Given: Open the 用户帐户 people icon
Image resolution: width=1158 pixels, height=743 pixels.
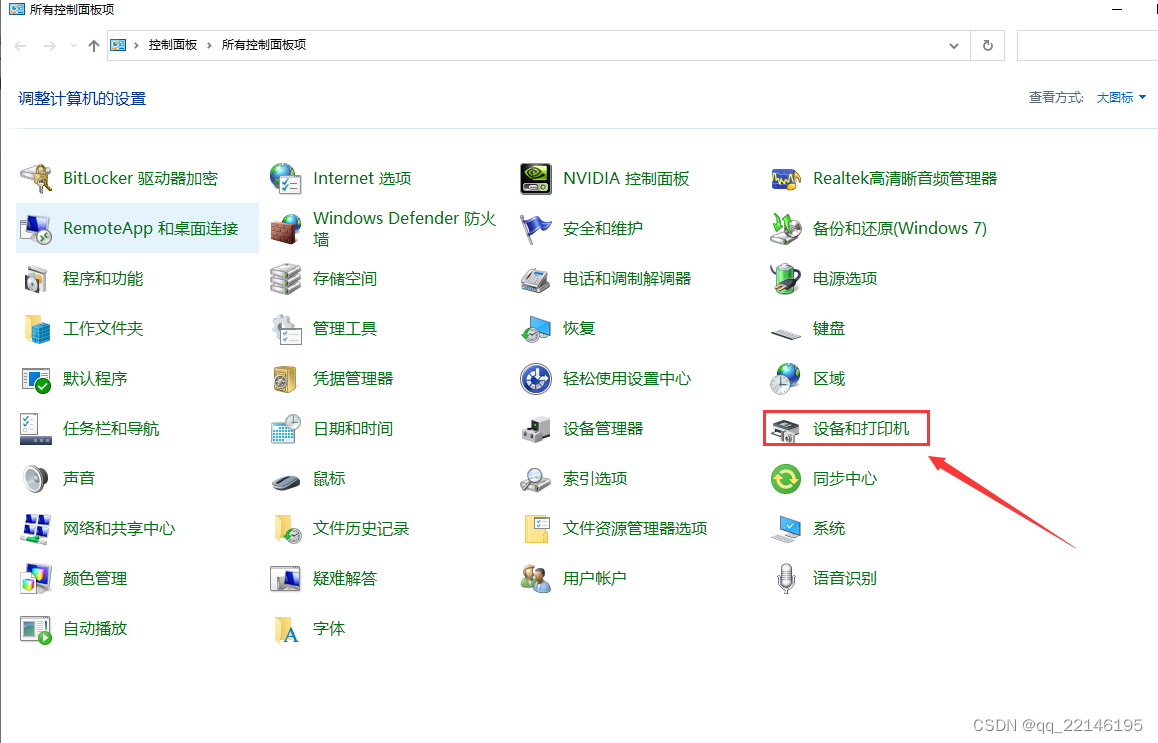Looking at the screenshot, I should coord(535,579).
